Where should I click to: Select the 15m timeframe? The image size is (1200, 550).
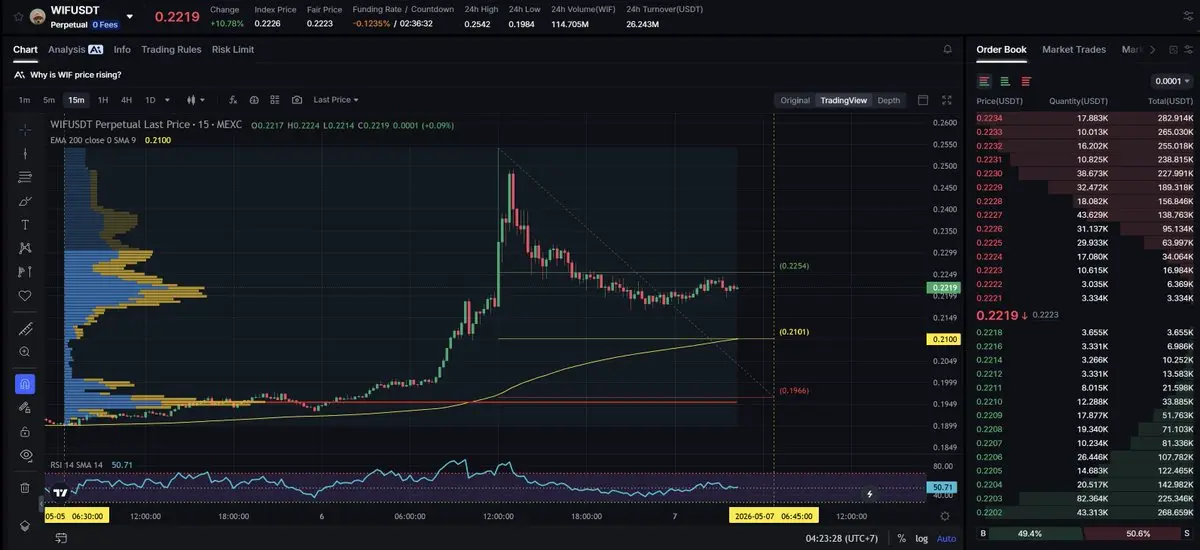(x=76, y=100)
